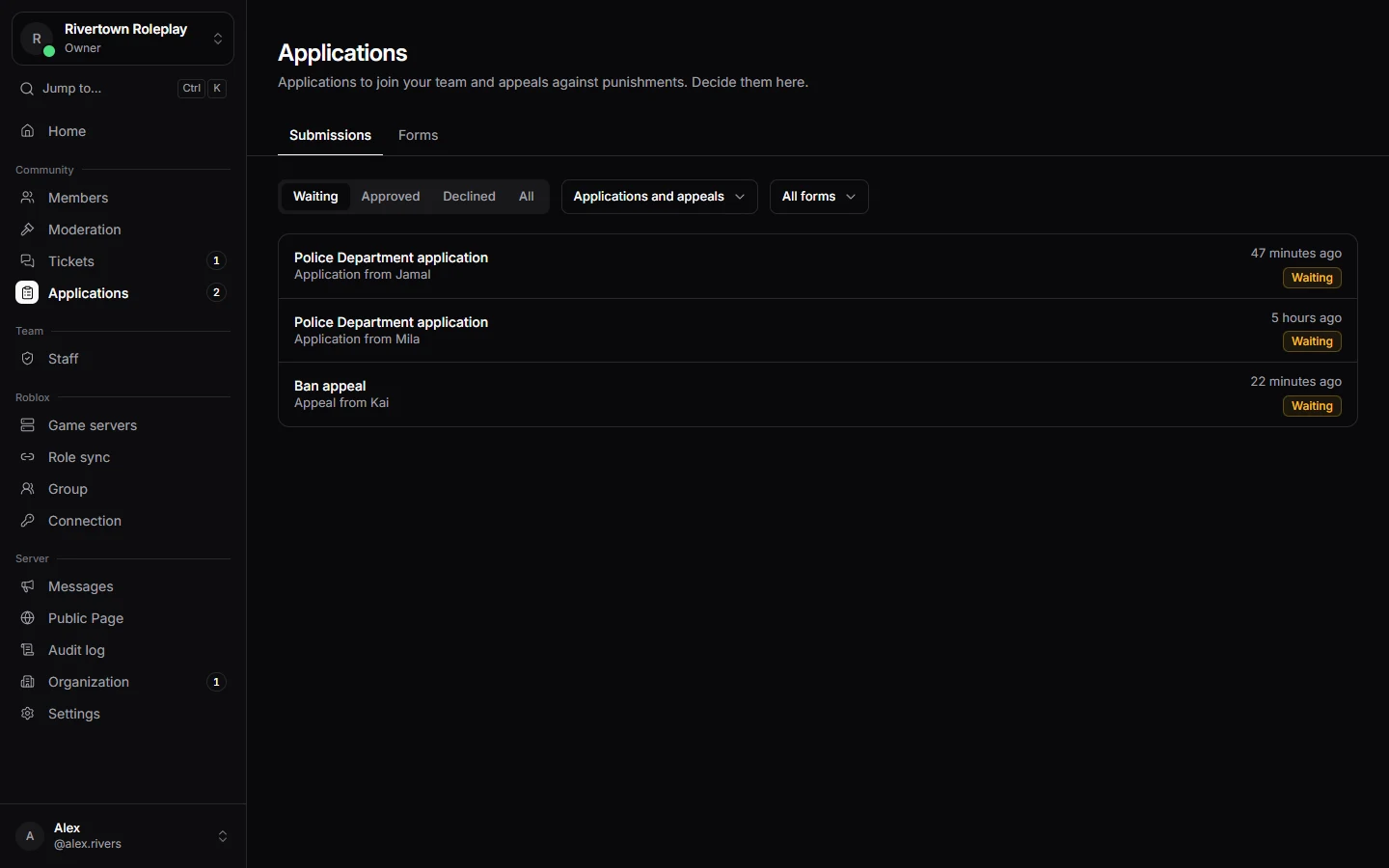This screenshot has height=868, width=1389.
Task: Open Public Page via globe icon
Action: 28,618
